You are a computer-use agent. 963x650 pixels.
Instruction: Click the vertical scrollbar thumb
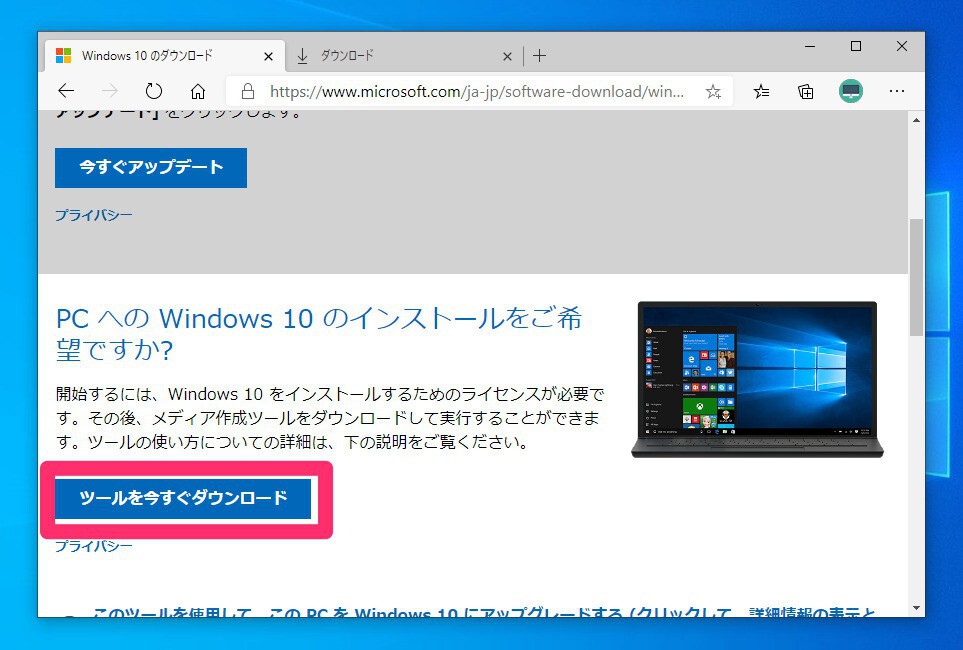[916, 276]
